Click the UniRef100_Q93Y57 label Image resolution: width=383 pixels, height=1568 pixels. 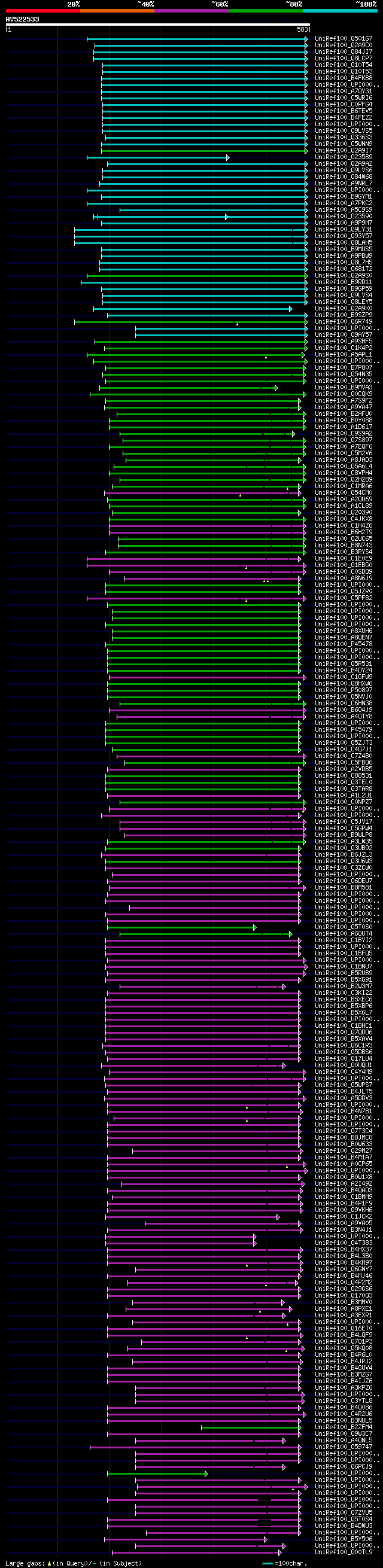point(344,236)
